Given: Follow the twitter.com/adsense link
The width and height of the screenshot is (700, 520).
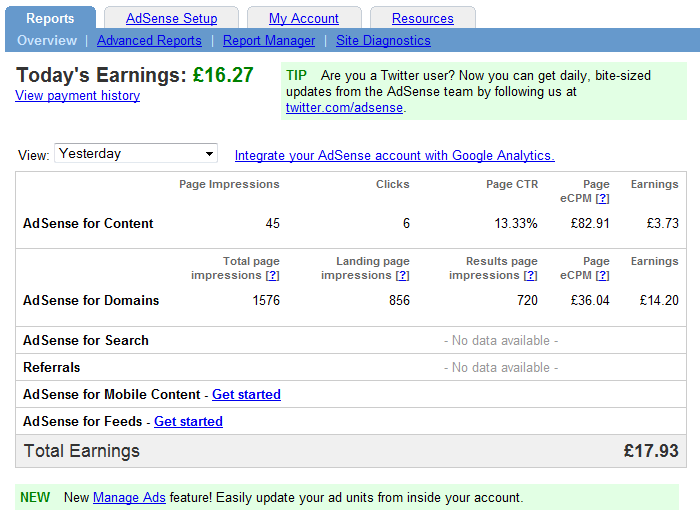Looking at the screenshot, I should click(344, 108).
